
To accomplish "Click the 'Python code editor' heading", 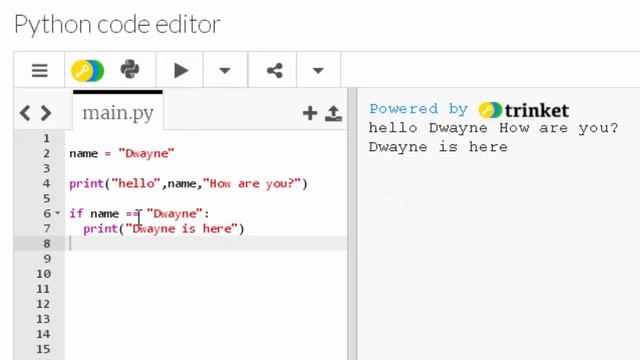I will pyautogui.click(x=118, y=24).
